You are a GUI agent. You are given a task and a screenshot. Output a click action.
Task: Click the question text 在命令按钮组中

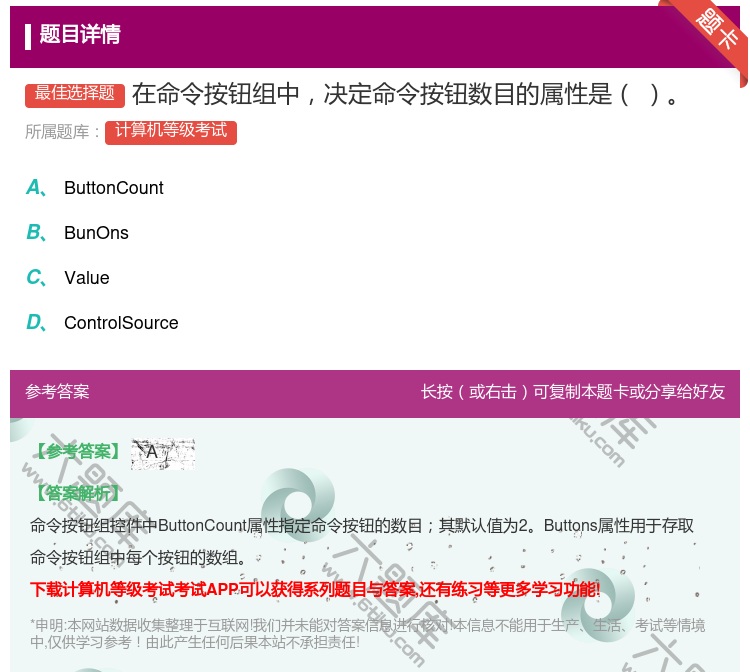(x=405, y=94)
